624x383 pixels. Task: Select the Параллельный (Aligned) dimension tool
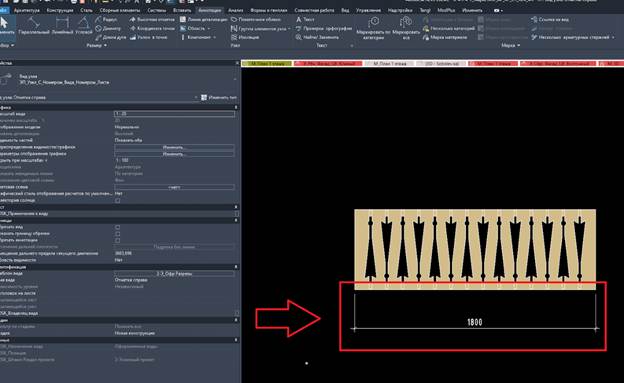click(34, 25)
